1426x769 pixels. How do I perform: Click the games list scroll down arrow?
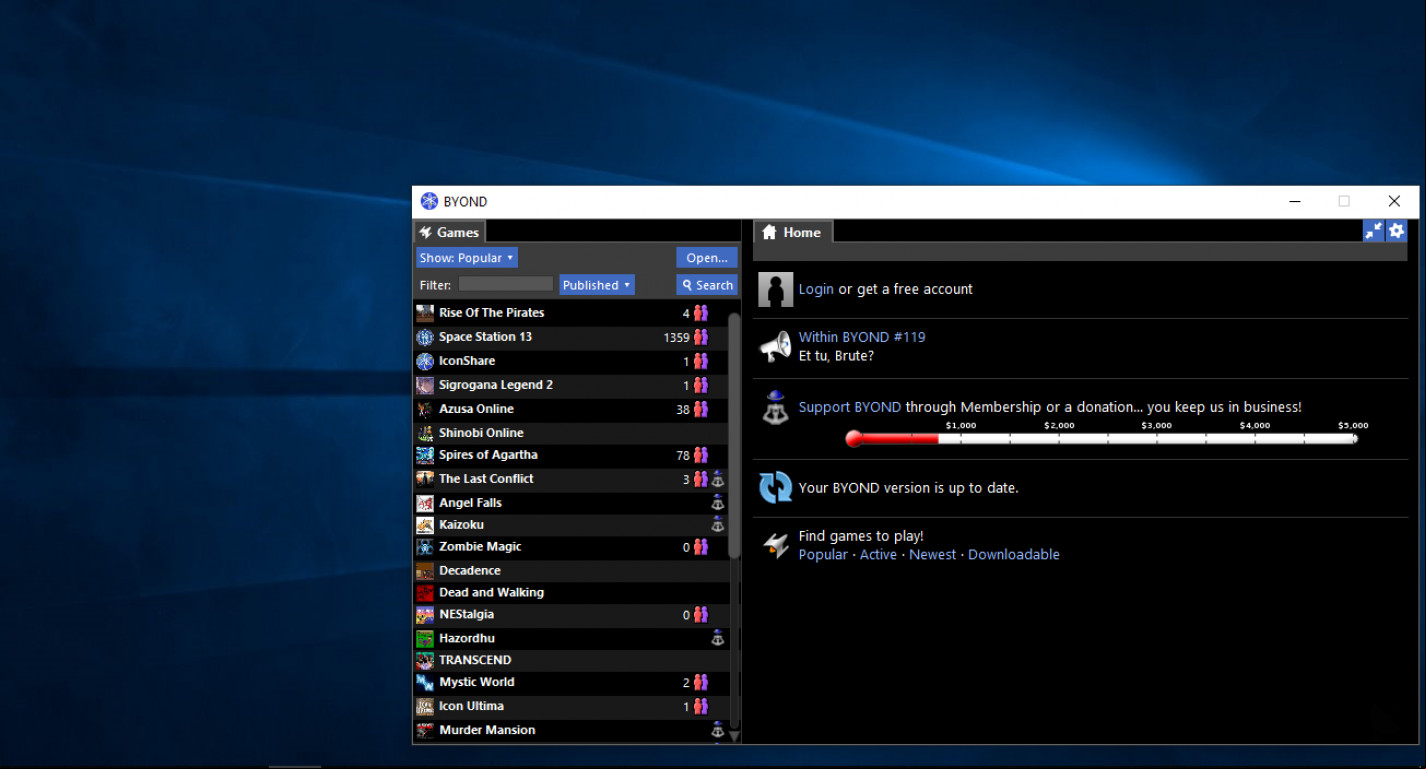734,736
